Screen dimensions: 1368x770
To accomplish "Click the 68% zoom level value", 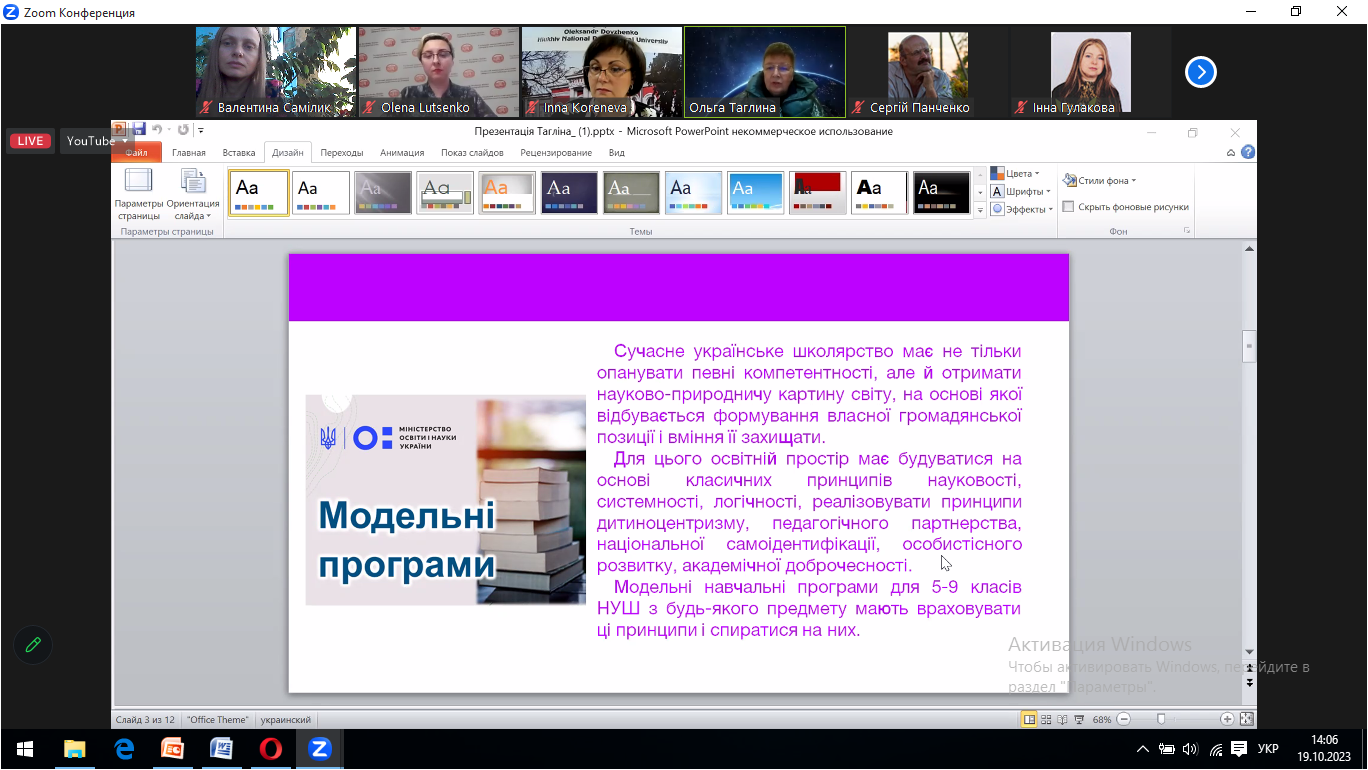I will [x=1102, y=719].
